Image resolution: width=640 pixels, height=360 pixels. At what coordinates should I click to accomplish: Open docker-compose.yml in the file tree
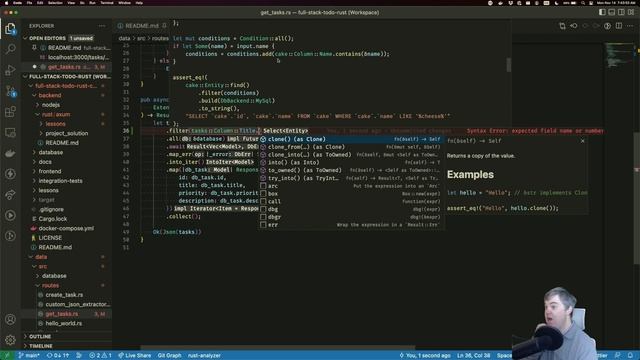66,228
